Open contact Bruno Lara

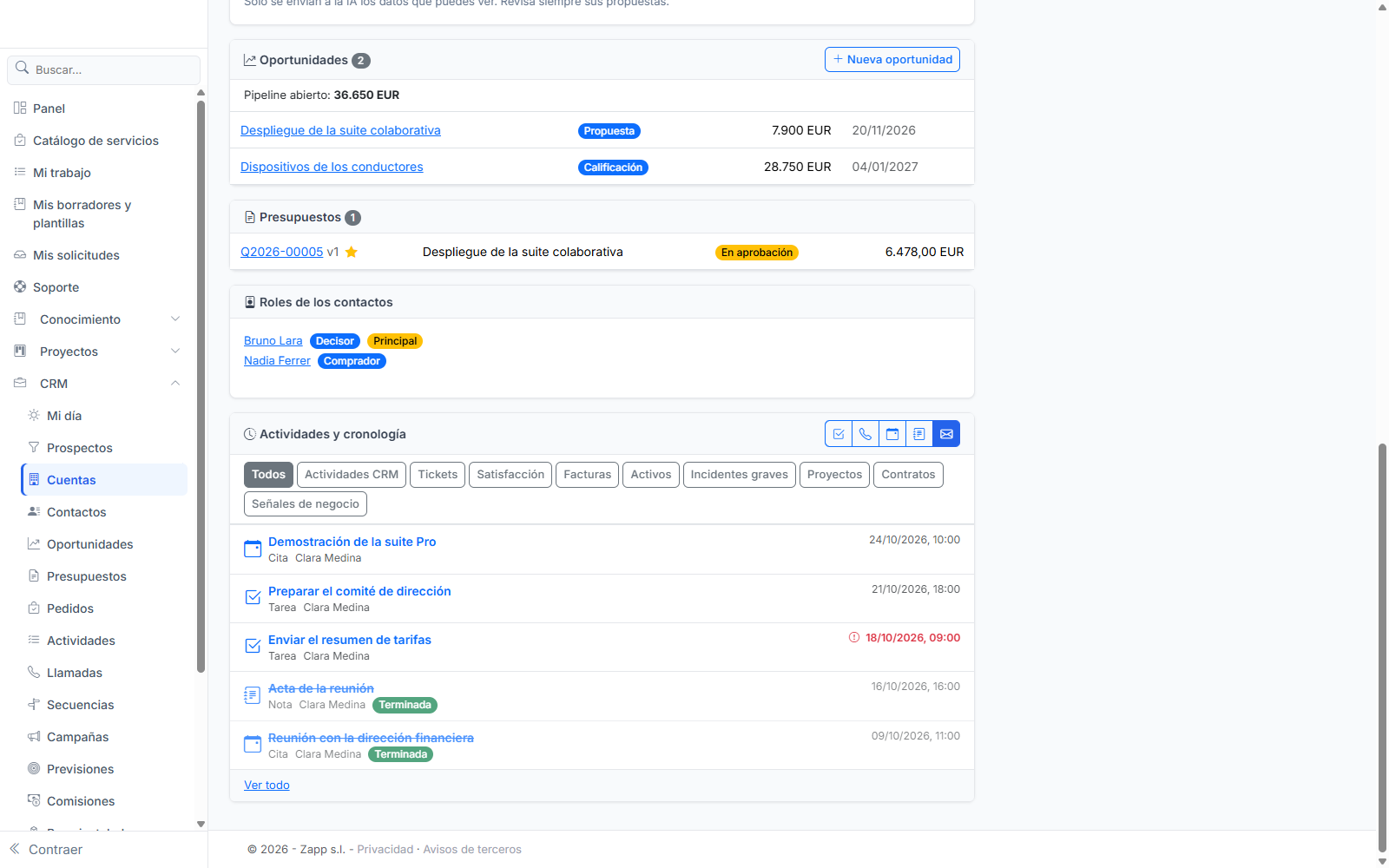click(x=273, y=341)
